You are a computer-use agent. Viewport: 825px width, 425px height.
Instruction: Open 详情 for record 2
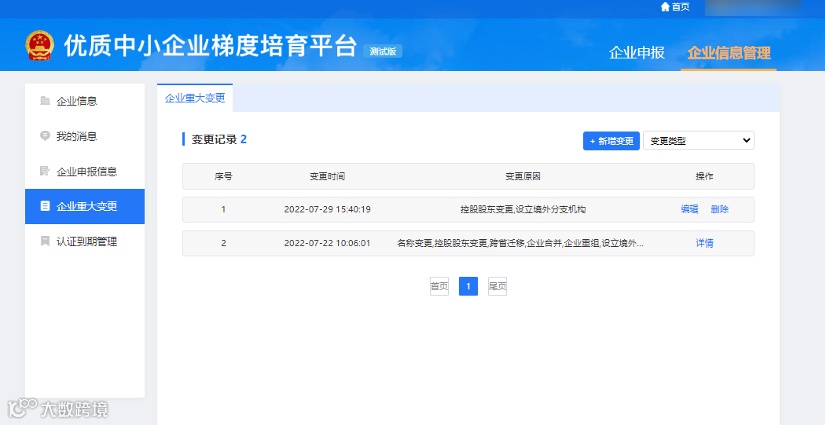pyautogui.click(x=705, y=243)
